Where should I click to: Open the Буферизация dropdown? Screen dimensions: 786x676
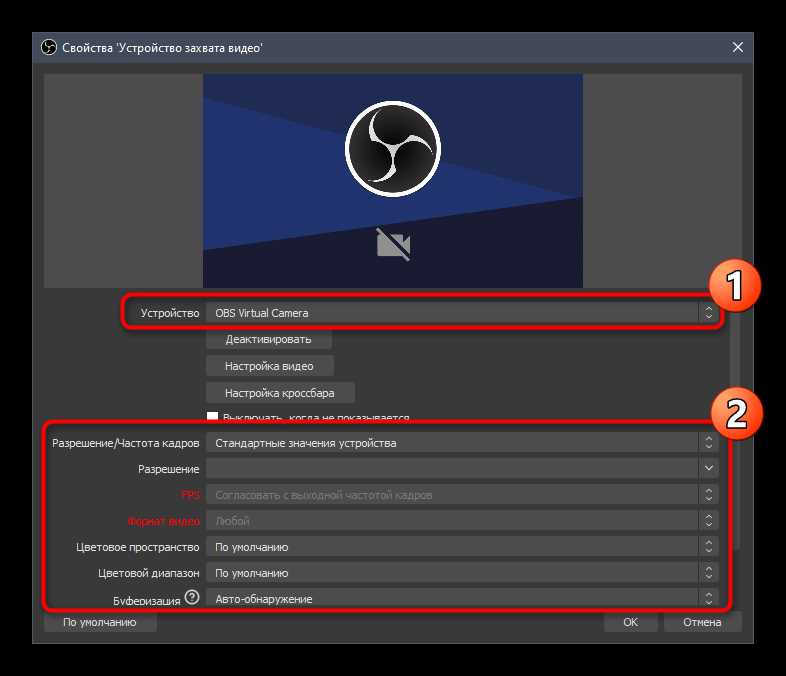(462, 599)
